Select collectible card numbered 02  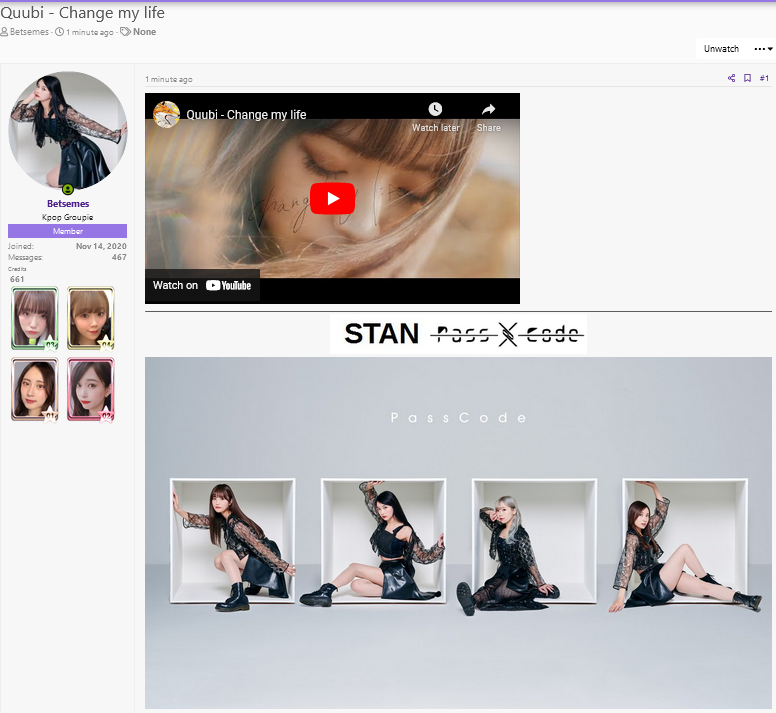coord(91,389)
